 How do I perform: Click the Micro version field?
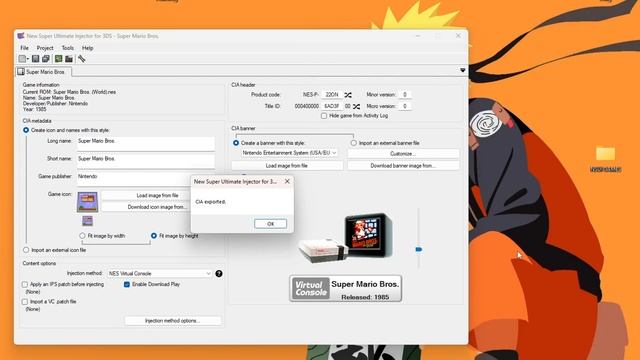click(x=404, y=106)
